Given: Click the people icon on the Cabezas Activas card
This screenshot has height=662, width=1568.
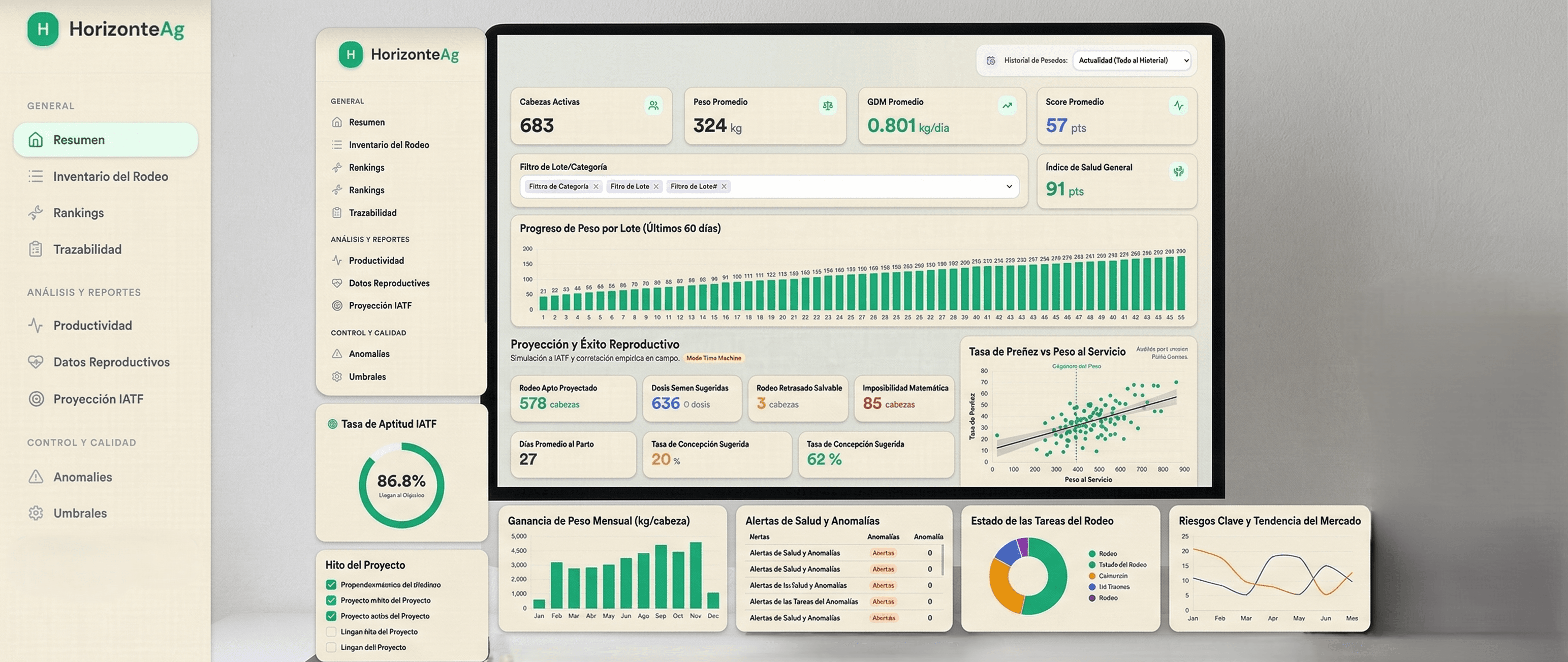Looking at the screenshot, I should (x=654, y=105).
